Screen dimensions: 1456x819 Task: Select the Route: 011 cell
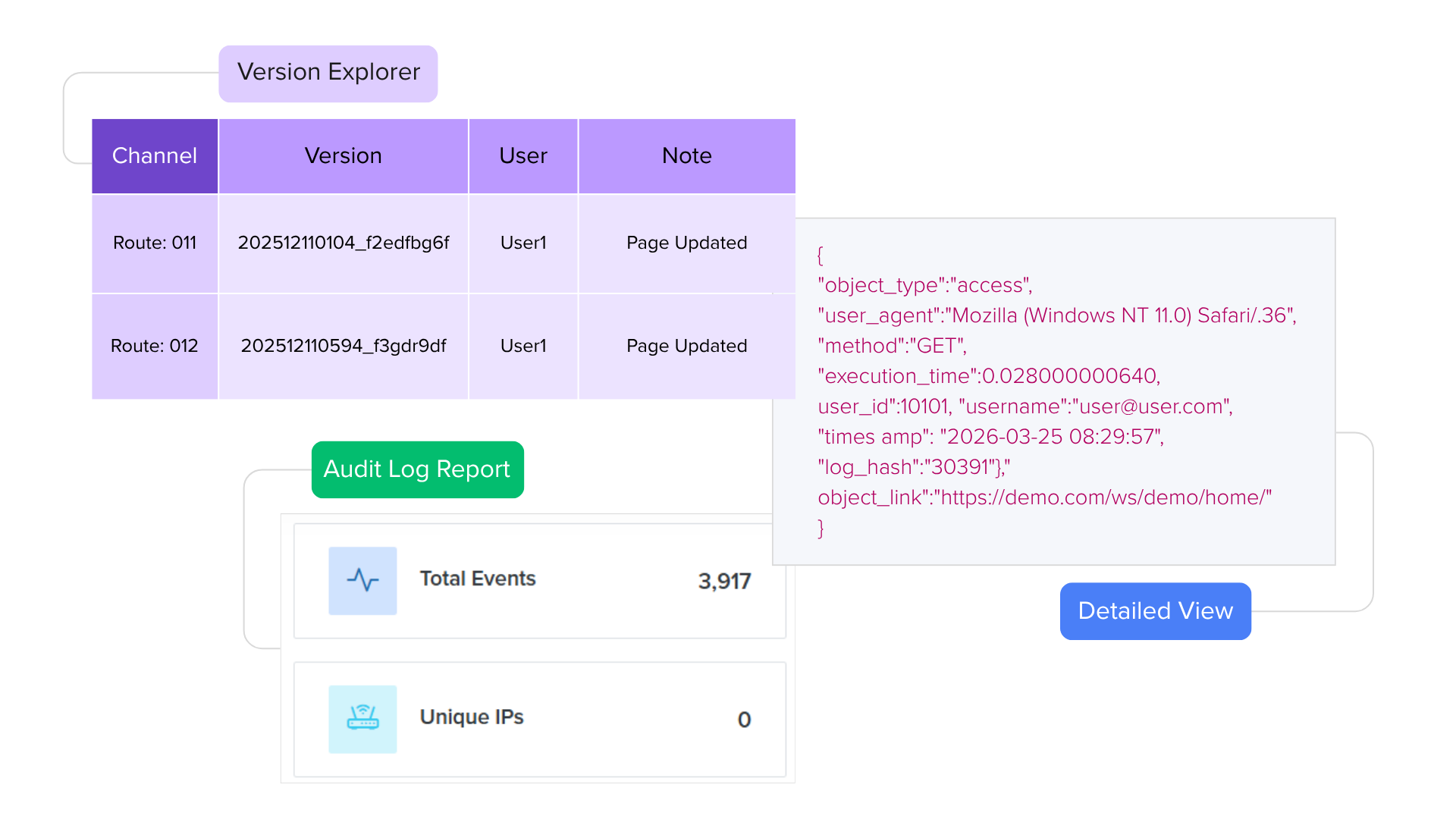click(x=155, y=243)
